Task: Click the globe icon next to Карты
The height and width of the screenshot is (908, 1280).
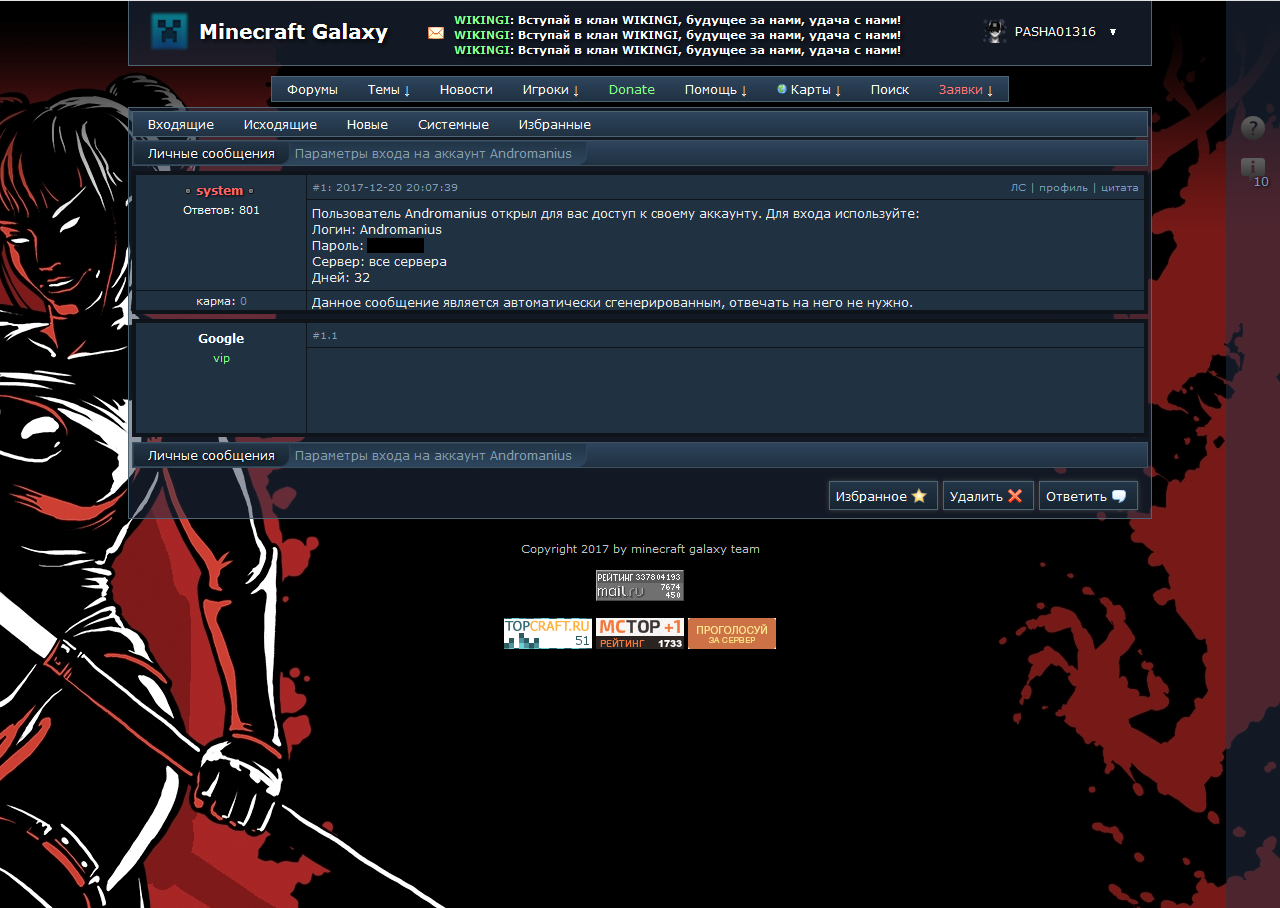Action: (x=782, y=89)
